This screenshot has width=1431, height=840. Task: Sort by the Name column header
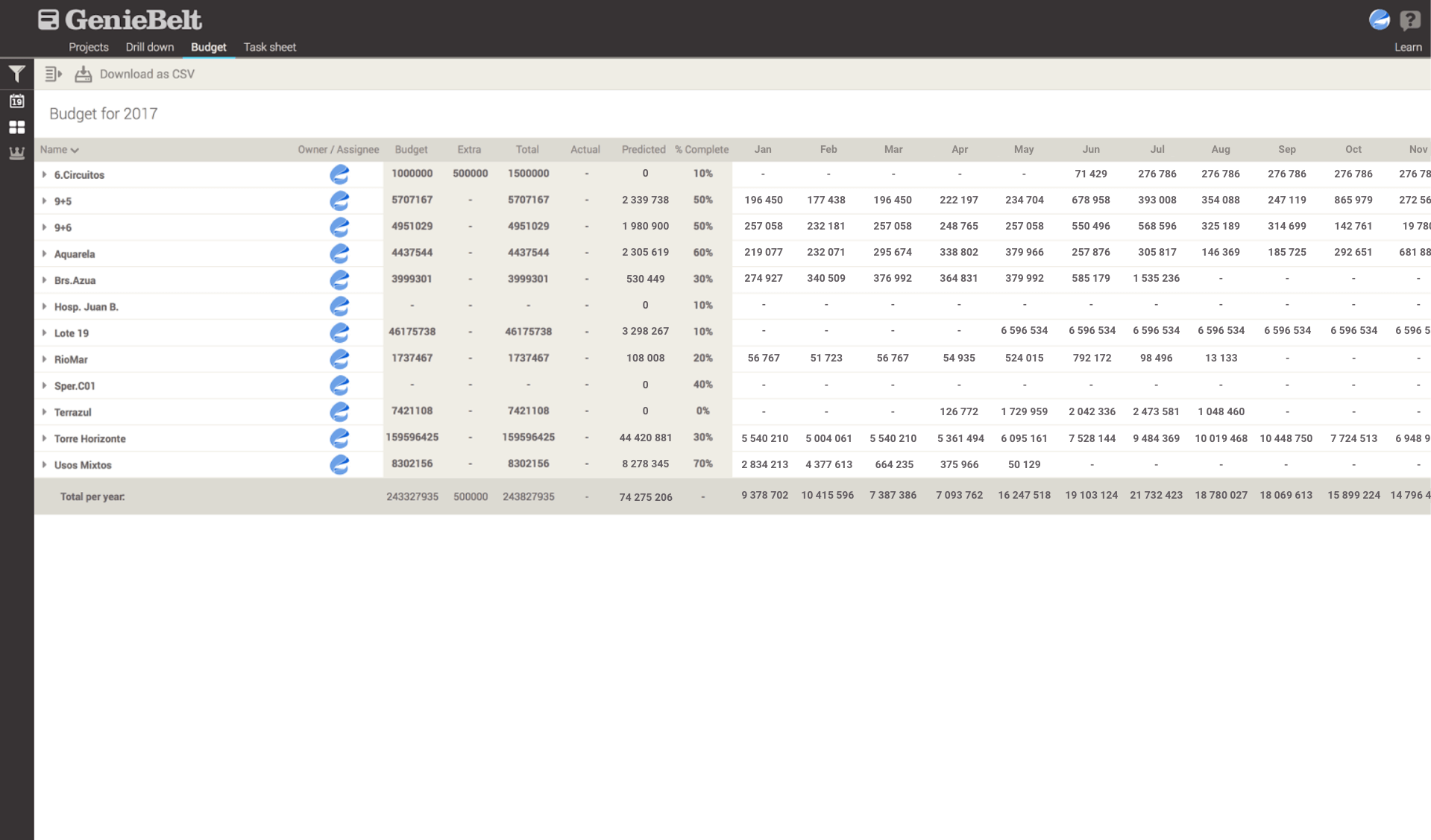coord(59,149)
